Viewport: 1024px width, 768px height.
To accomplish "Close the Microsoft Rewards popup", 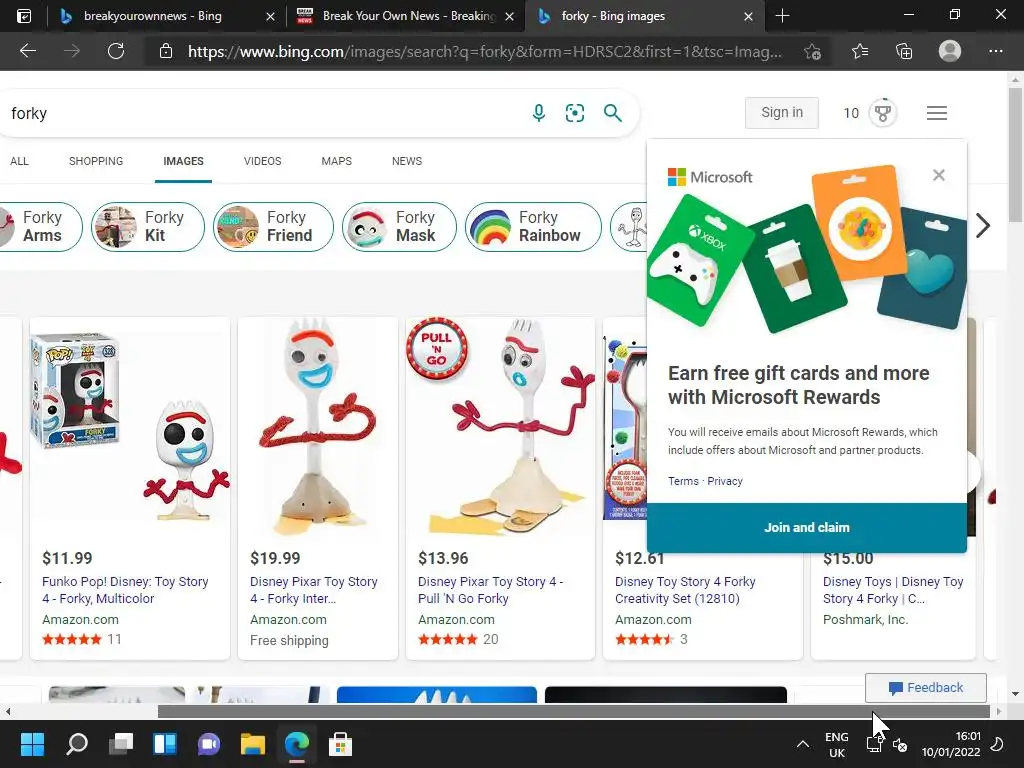I will click(938, 175).
